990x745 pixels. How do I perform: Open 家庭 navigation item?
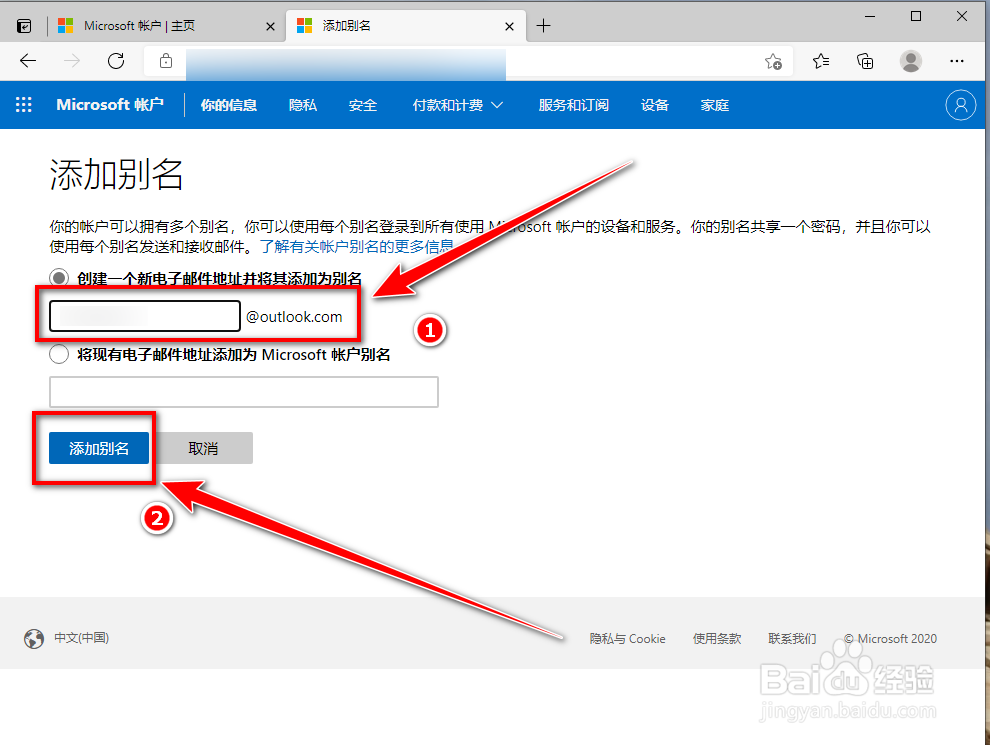[715, 105]
